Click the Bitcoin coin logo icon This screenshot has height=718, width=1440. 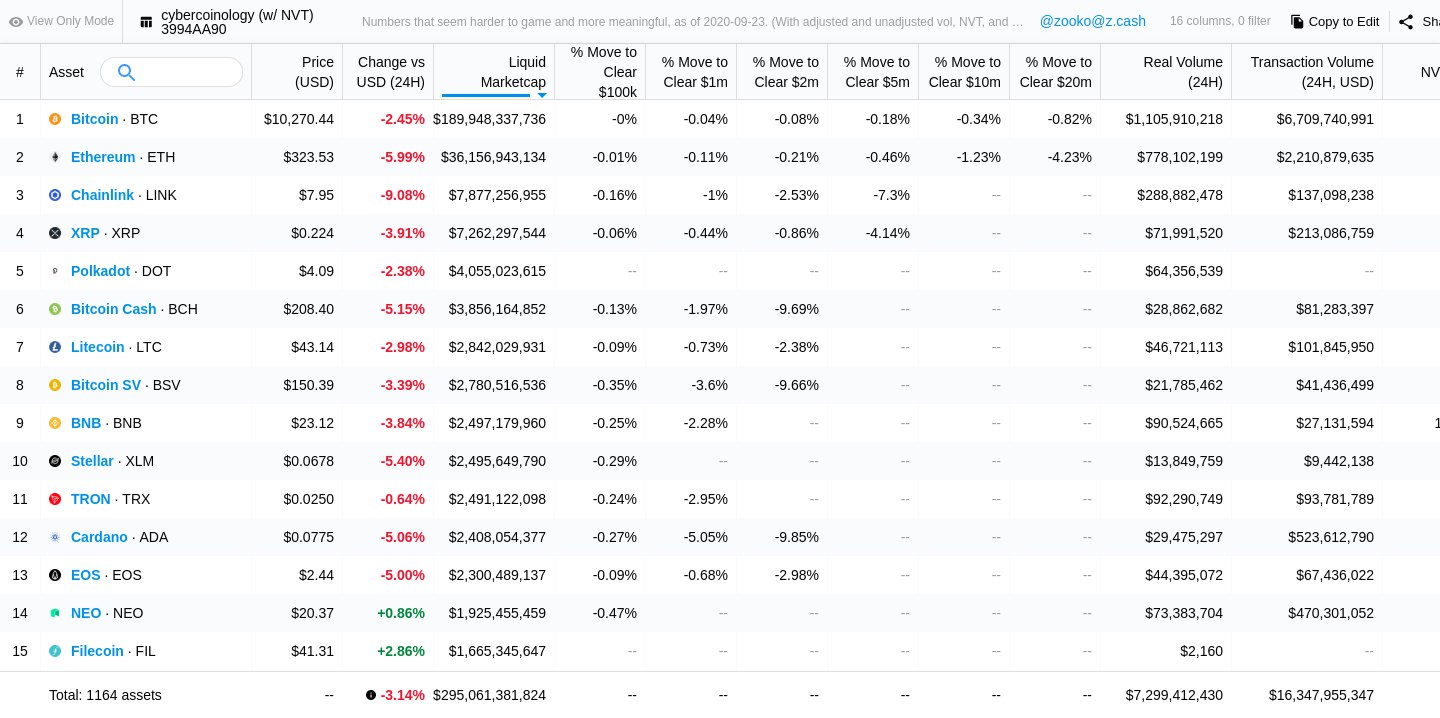pyautogui.click(x=55, y=119)
